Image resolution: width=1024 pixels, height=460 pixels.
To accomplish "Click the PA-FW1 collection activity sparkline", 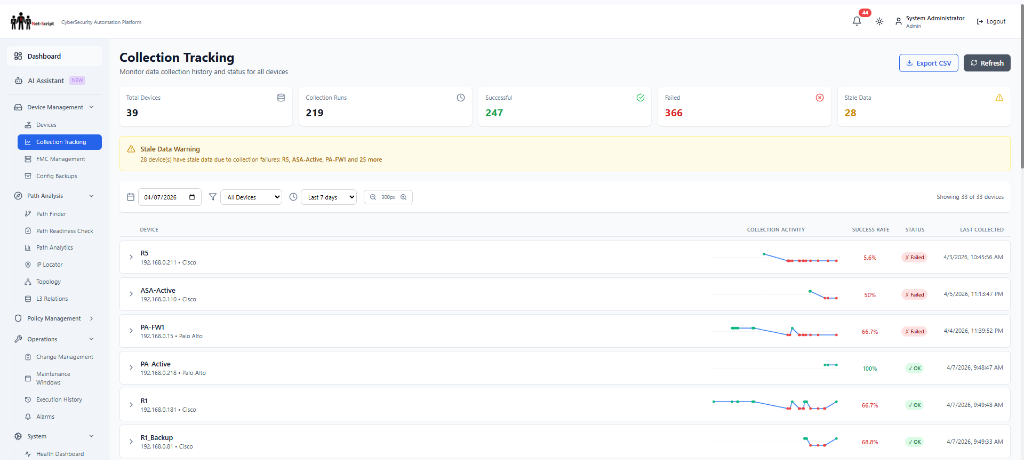I will [x=775, y=331].
